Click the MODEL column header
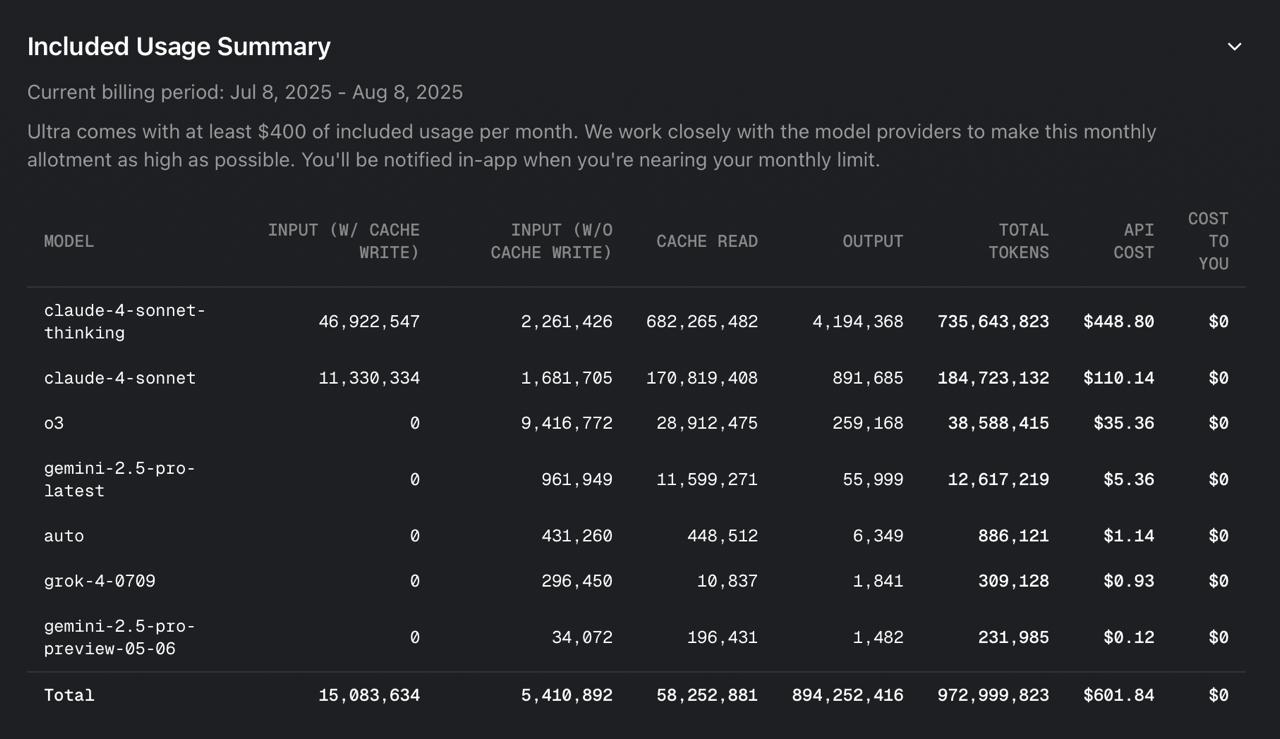Viewport: 1280px width, 739px height. click(x=69, y=241)
